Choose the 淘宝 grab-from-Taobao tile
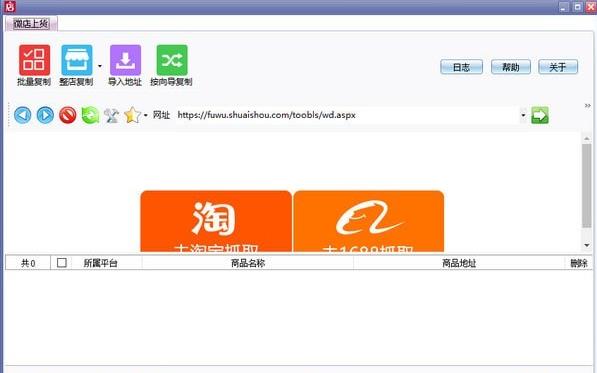This screenshot has height=373, width=597. 216,221
